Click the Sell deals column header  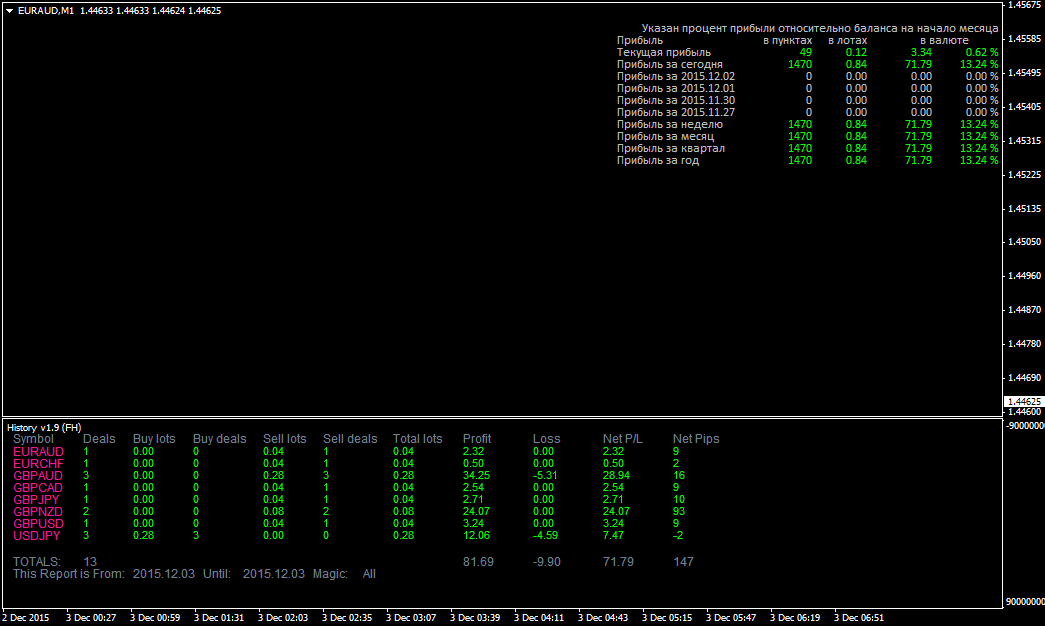[350, 439]
